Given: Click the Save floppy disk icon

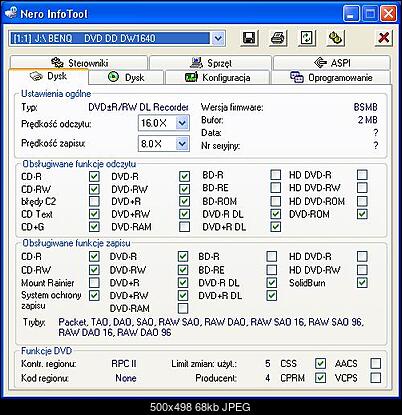Looking at the screenshot, I should point(249,38).
